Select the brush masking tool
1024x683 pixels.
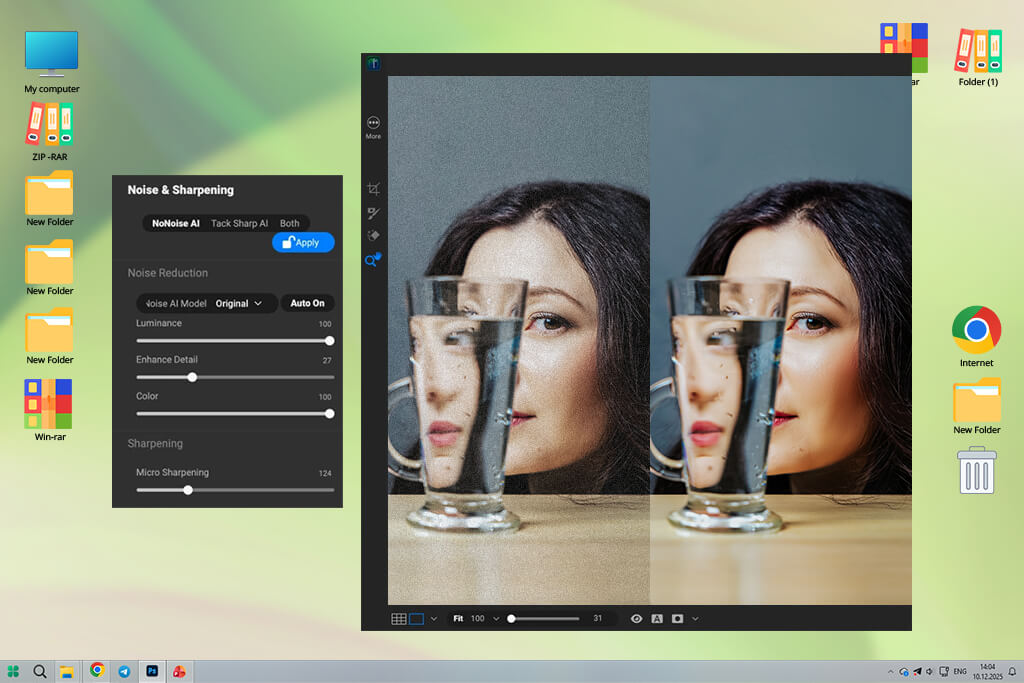pos(374,213)
